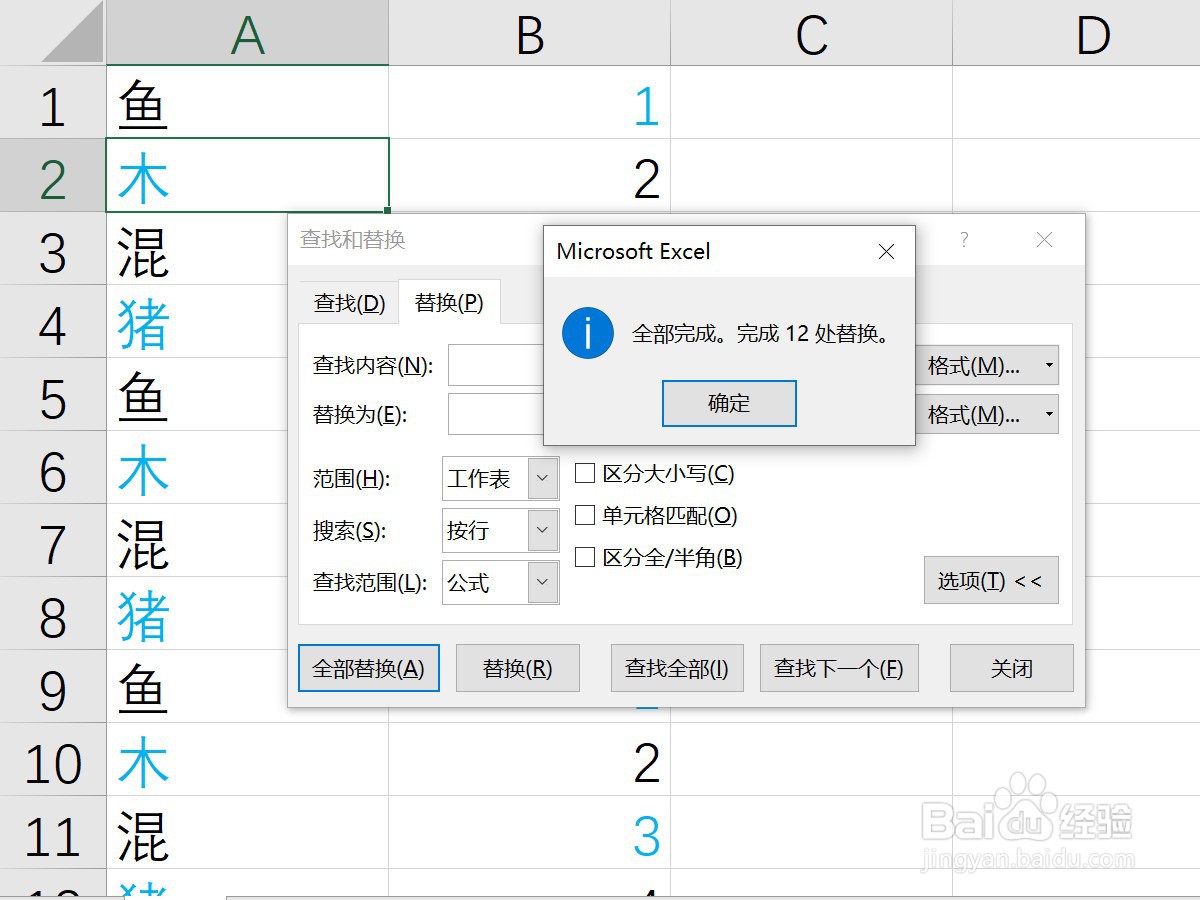
Task: Click cell B2 containing 2
Action: (x=529, y=176)
